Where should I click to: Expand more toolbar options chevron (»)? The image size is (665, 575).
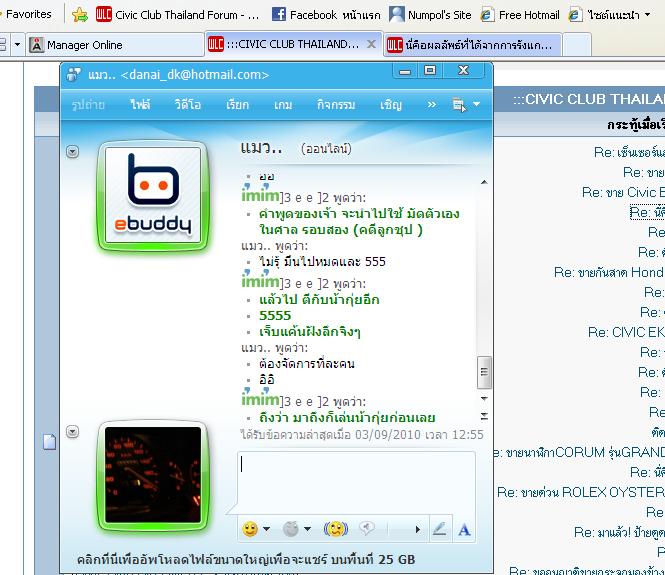431,104
